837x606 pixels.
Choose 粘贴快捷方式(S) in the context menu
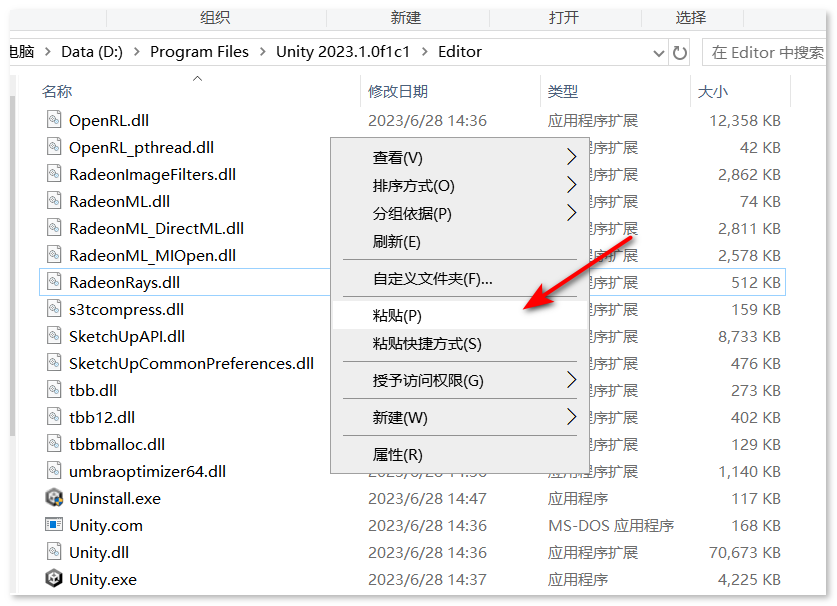tap(459, 344)
